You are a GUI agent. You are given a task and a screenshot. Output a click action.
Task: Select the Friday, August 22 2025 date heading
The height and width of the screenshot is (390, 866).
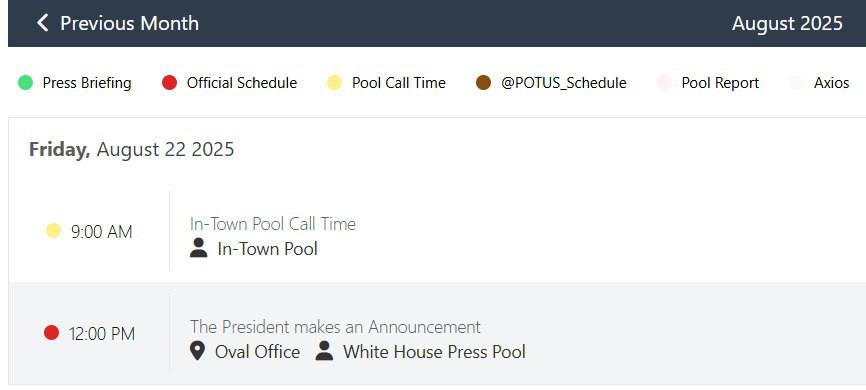pos(131,149)
